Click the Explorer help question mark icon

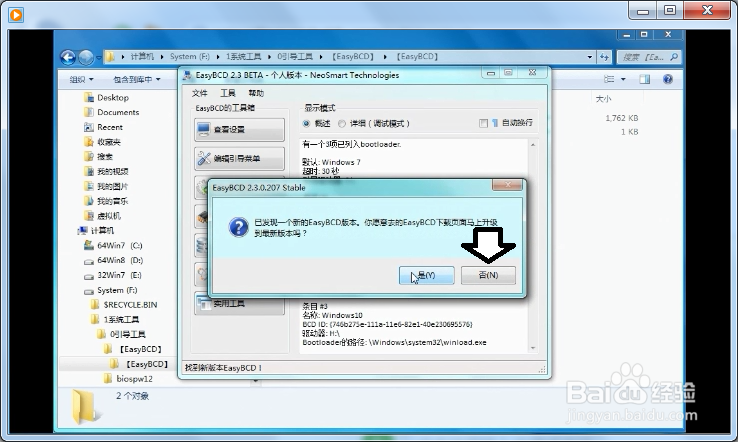click(x=667, y=79)
